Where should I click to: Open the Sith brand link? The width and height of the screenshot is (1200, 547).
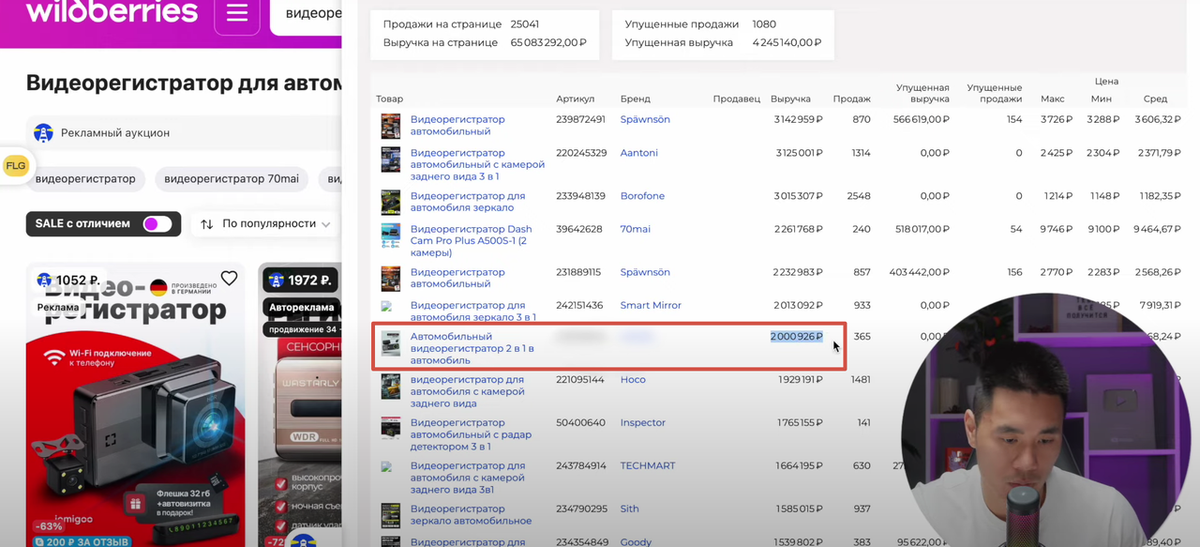[630, 508]
